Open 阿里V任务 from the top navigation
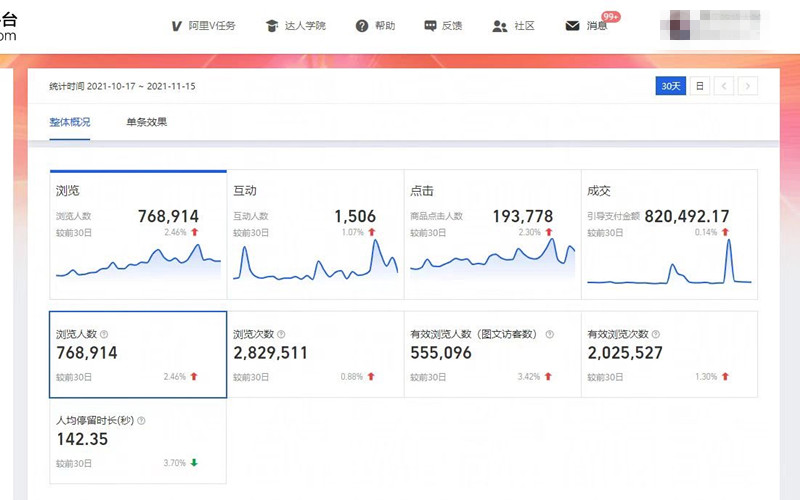The width and height of the screenshot is (800, 500). [203, 26]
